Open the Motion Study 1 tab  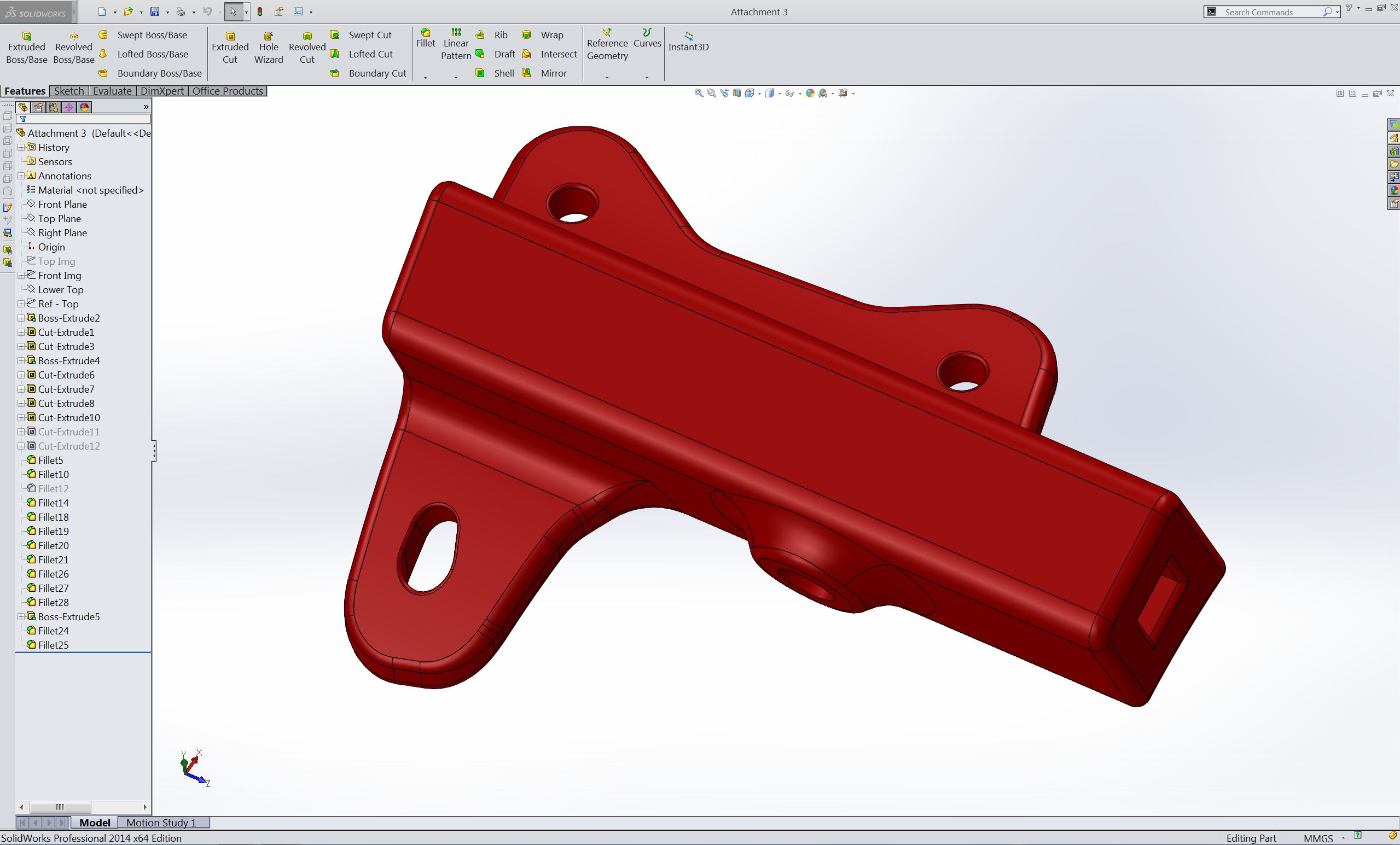pos(161,822)
